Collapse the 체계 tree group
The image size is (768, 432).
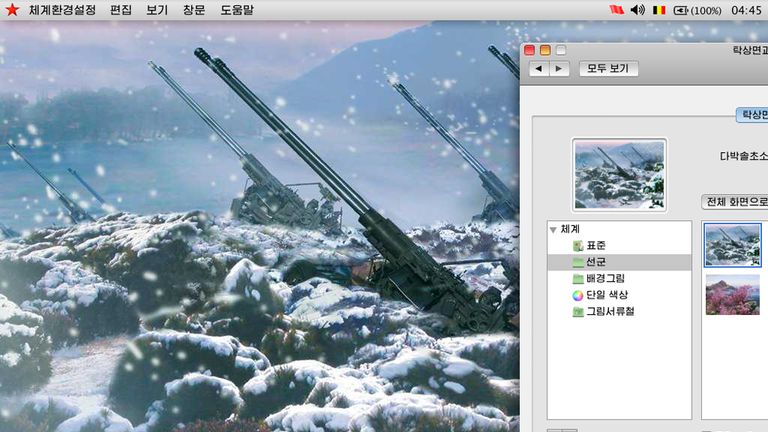click(553, 230)
